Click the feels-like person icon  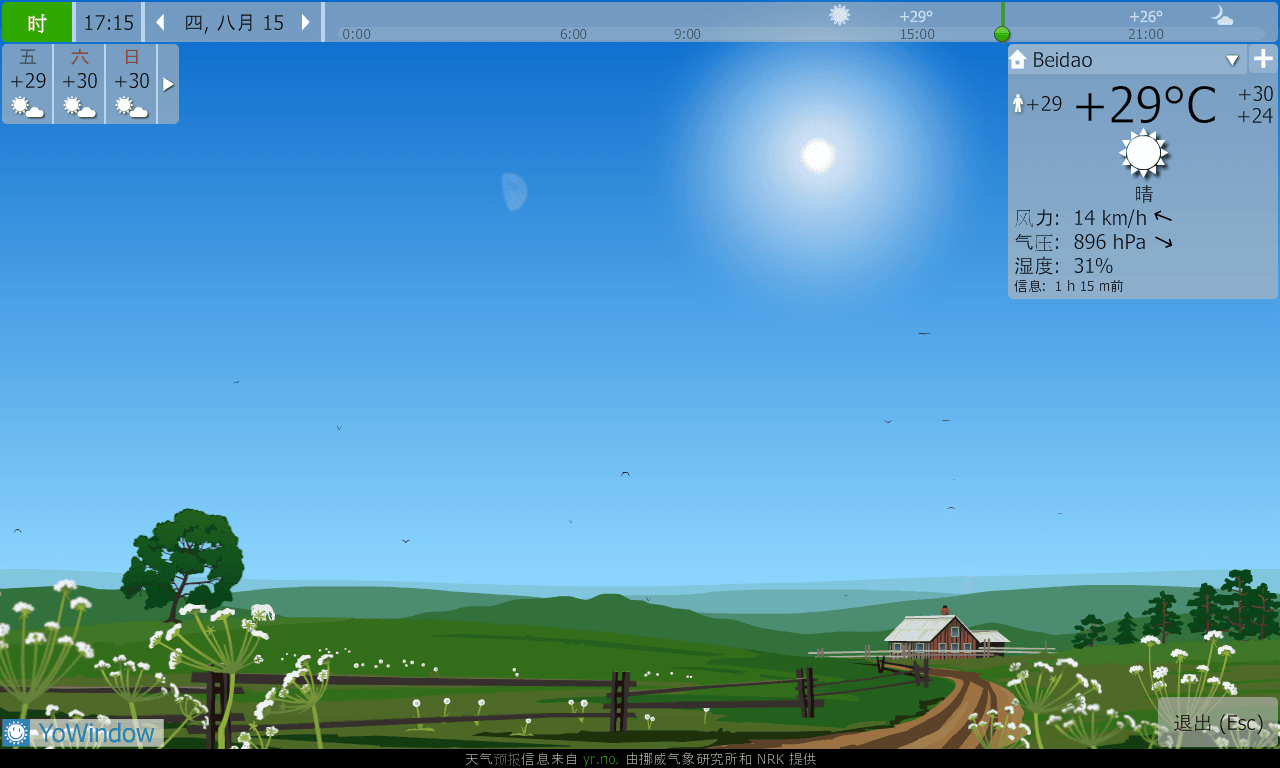coord(1018,104)
